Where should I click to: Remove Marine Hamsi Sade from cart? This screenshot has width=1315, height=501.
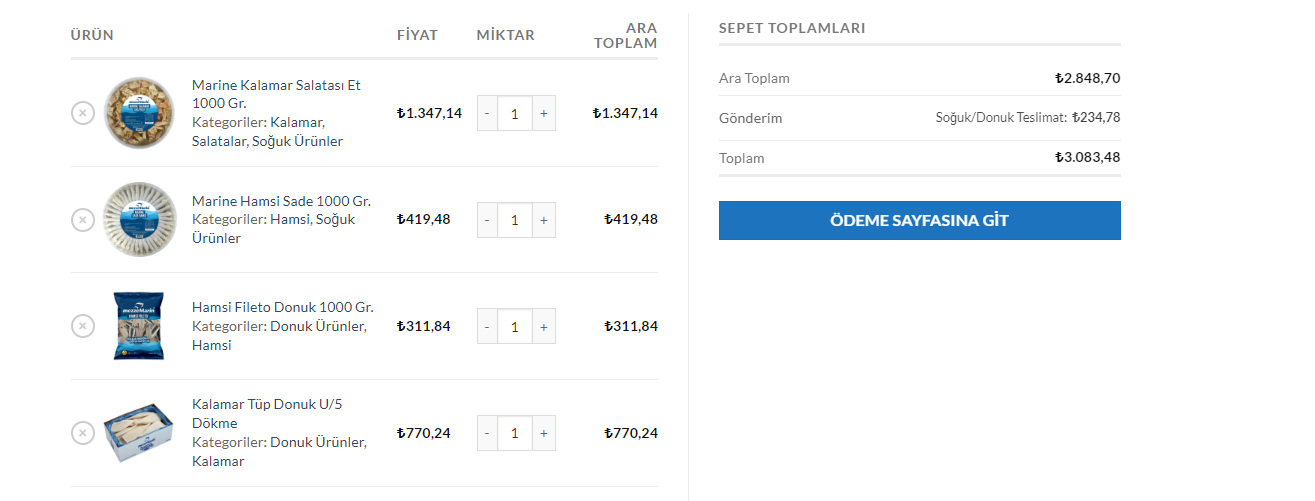pyautogui.click(x=83, y=219)
